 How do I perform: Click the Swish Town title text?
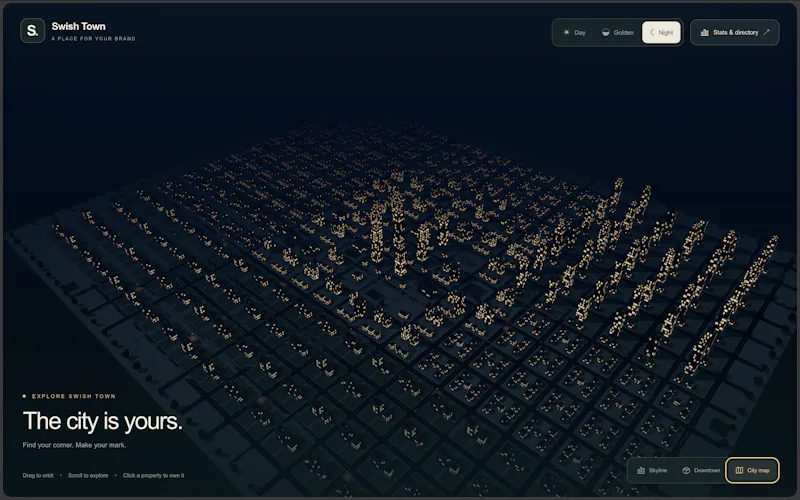pos(79,27)
